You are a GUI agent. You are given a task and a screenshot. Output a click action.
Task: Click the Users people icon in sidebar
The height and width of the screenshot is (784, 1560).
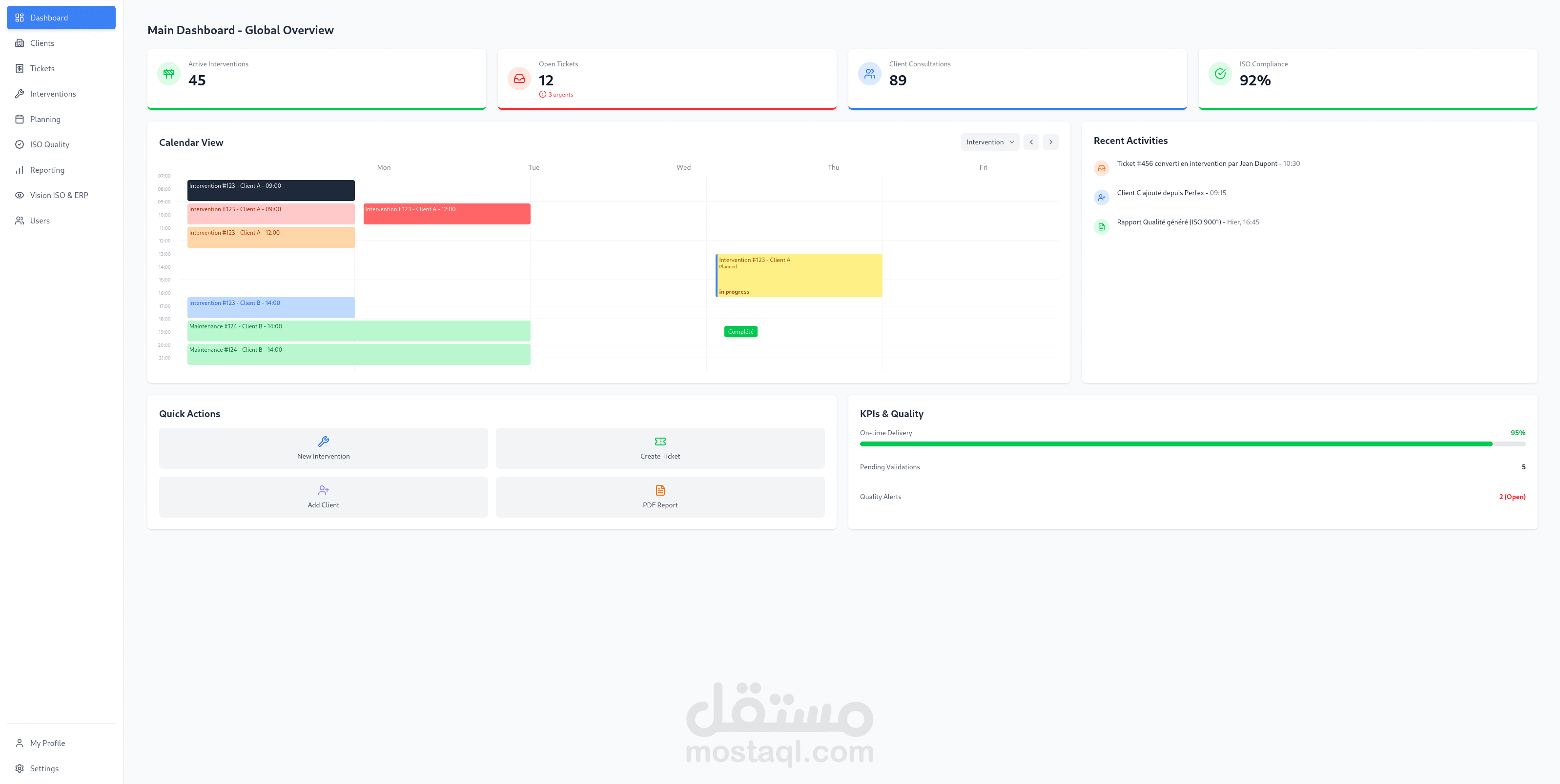click(20, 221)
